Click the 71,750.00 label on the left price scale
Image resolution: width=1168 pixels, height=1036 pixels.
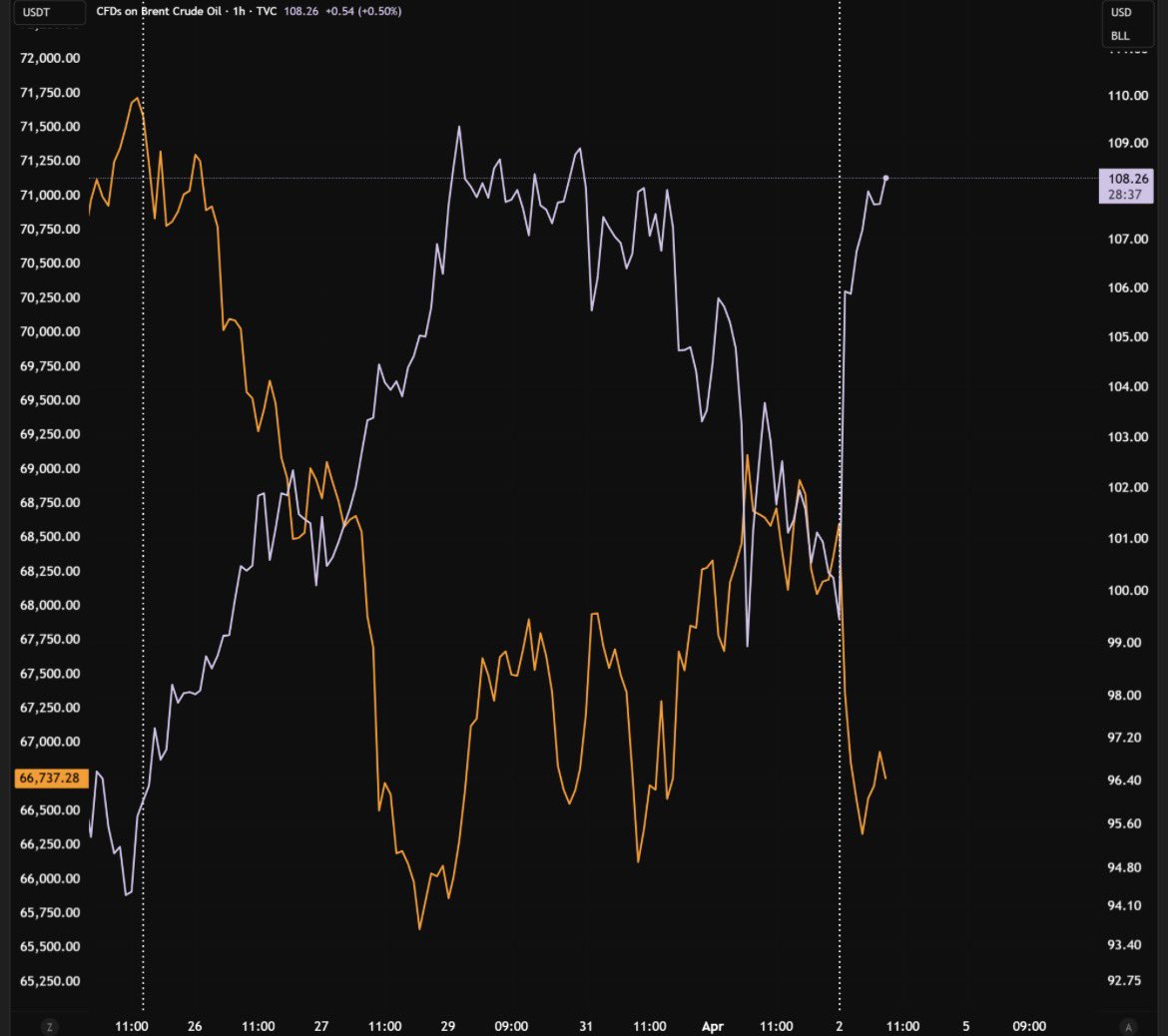tap(50, 93)
